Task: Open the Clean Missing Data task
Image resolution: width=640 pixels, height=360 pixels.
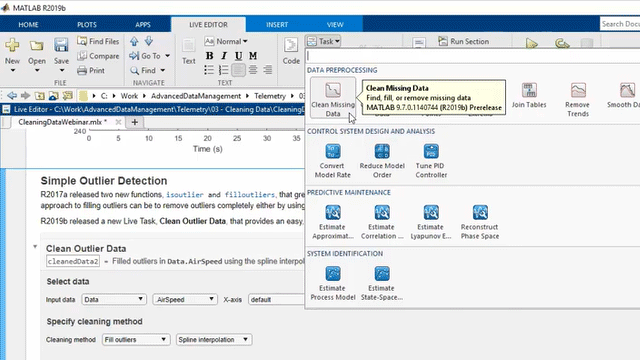Action: (333, 98)
